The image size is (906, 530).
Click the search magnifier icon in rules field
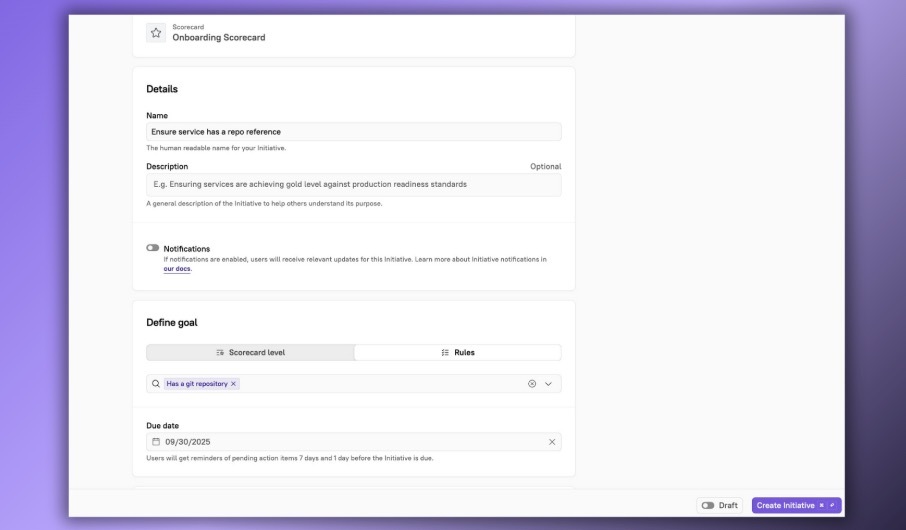tap(156, 383)
